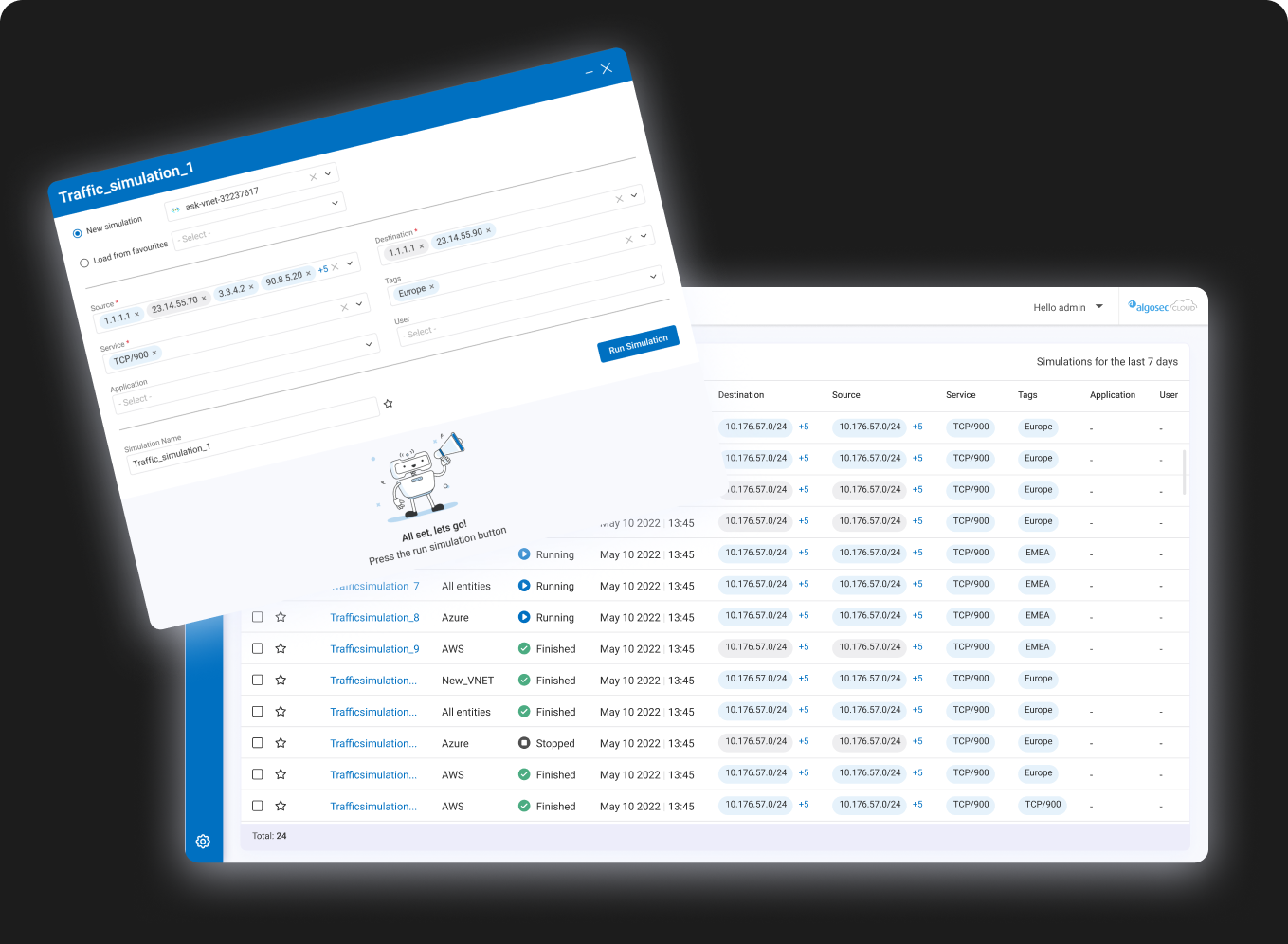Screen dimensions: 1288x944
Task: Sort by the Application column header
Action: [1113, 395]
